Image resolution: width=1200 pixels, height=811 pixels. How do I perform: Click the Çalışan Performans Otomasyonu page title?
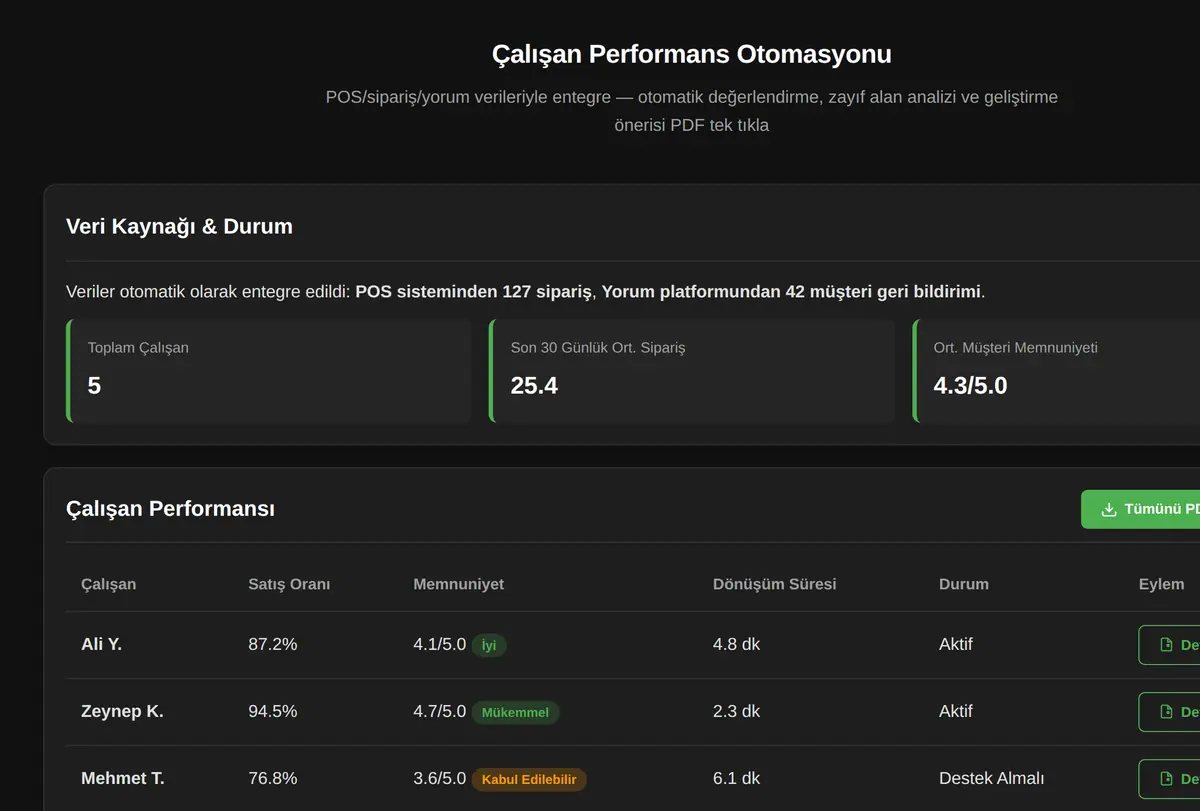[x=692, y=54]
